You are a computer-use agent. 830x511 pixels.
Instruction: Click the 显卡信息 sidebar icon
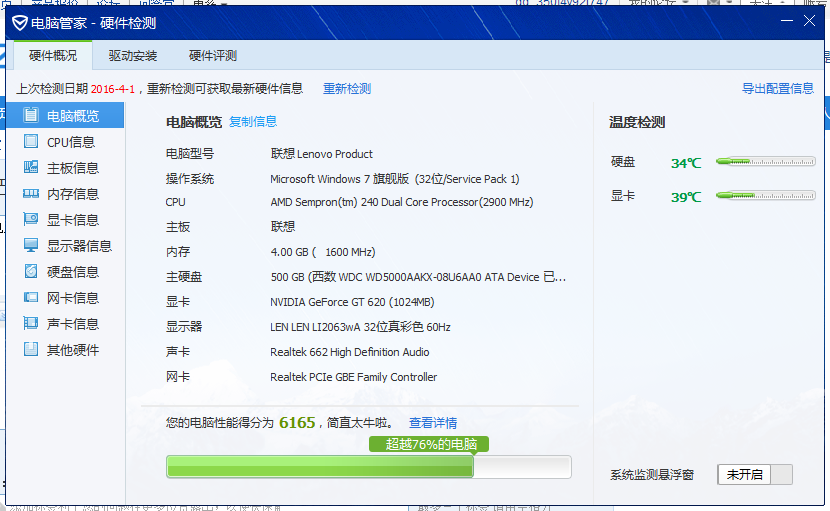click(31, 219)
